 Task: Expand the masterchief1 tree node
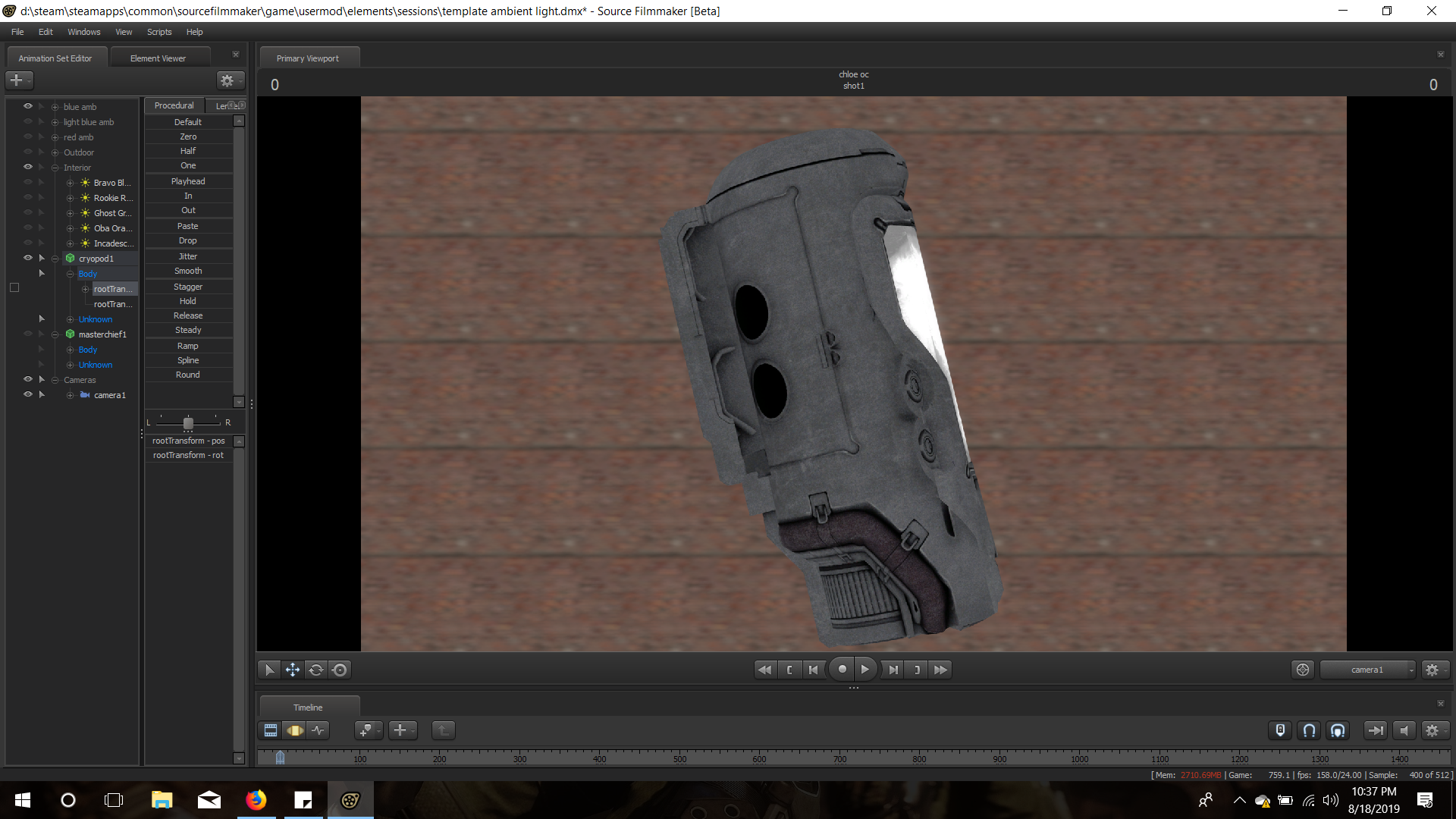click(x=55, y=334)
